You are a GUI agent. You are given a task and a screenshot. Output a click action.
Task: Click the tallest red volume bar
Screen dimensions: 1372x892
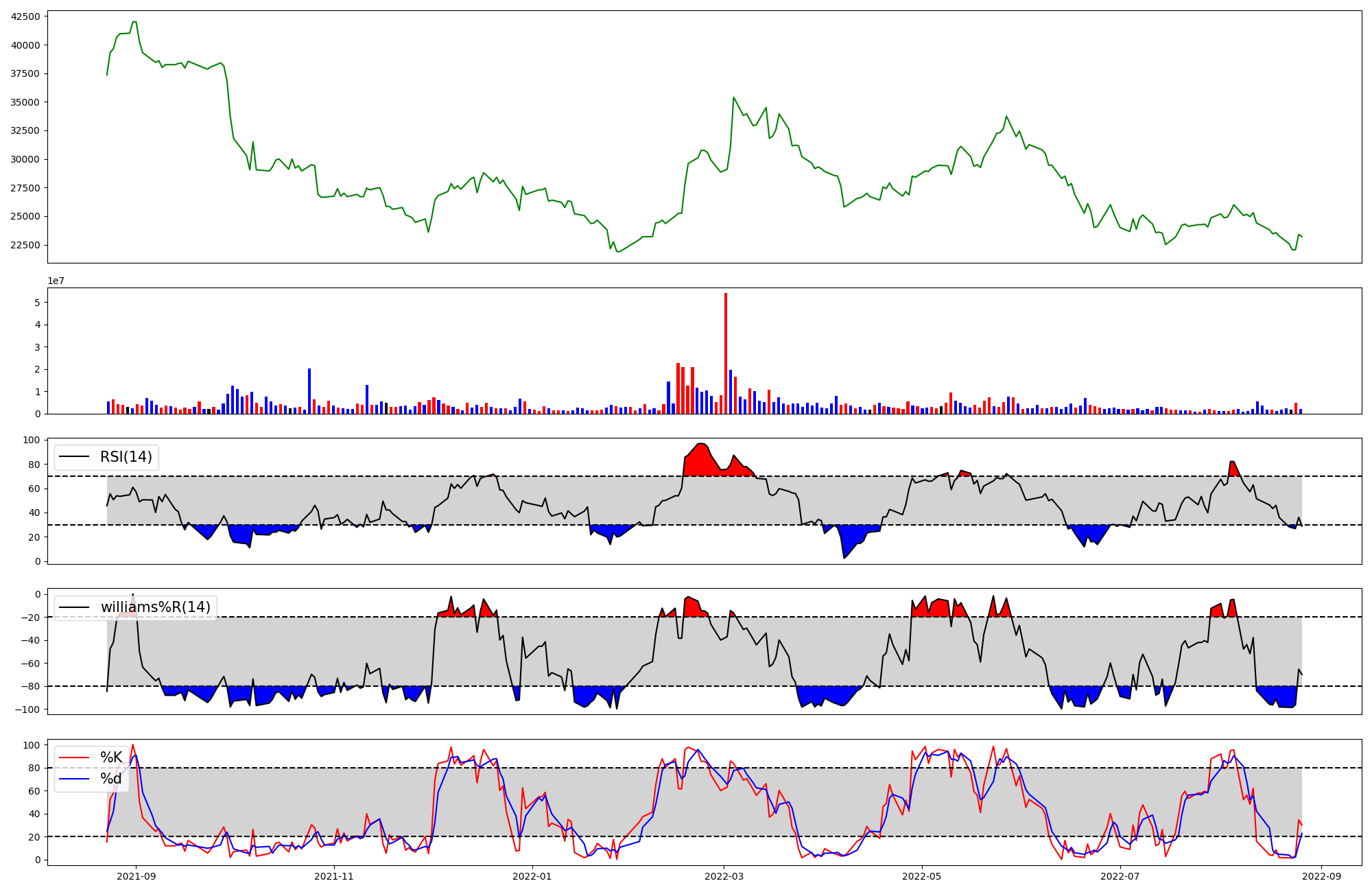tap(726, 353)
